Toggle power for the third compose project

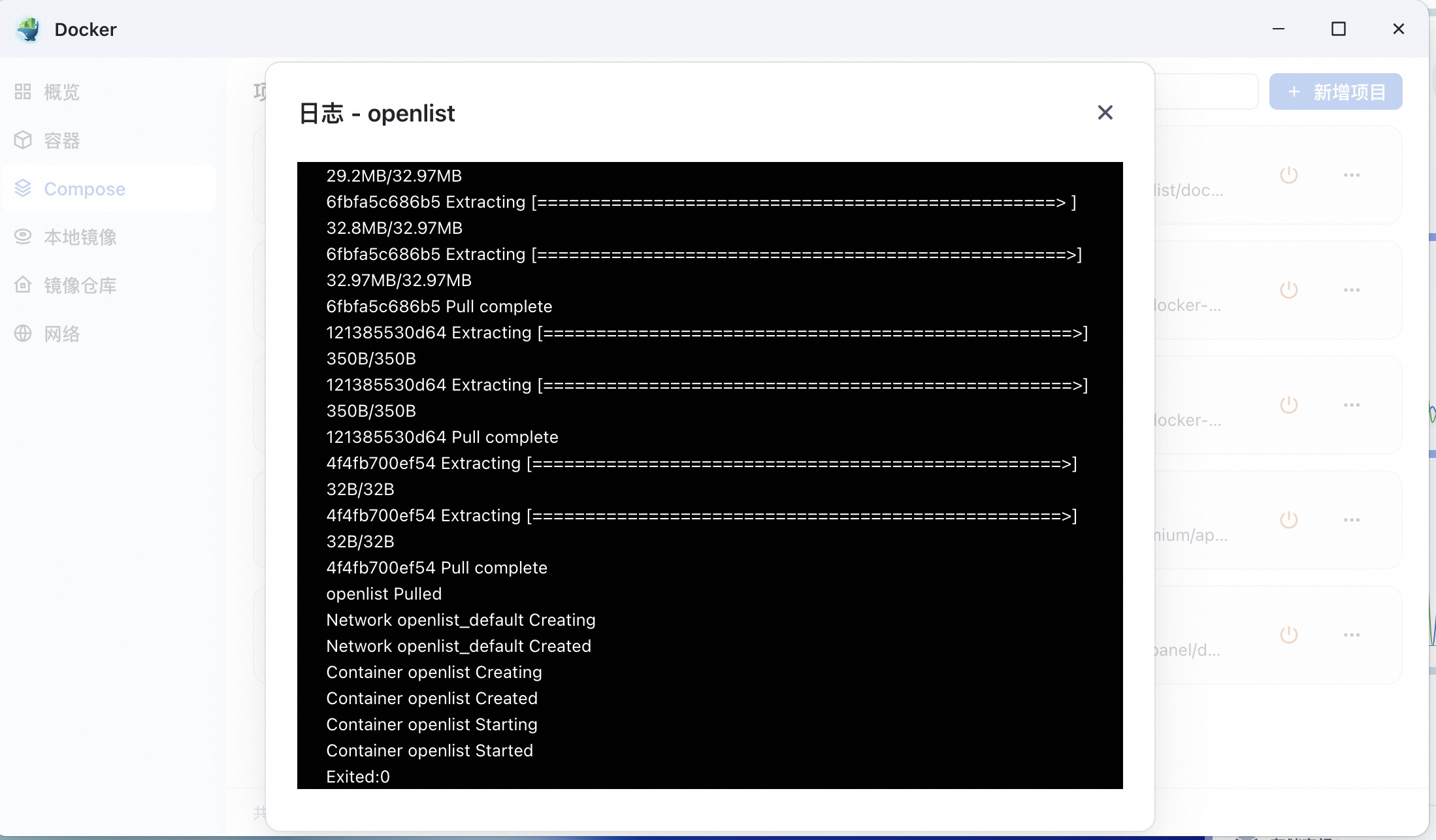(x=1288, y=405)
